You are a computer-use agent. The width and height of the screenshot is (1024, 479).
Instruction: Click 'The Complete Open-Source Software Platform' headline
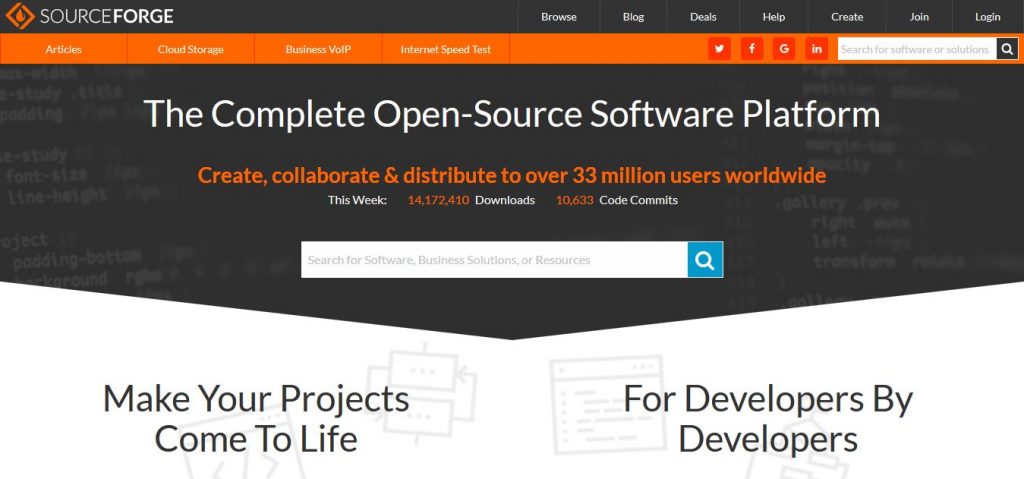511,114
